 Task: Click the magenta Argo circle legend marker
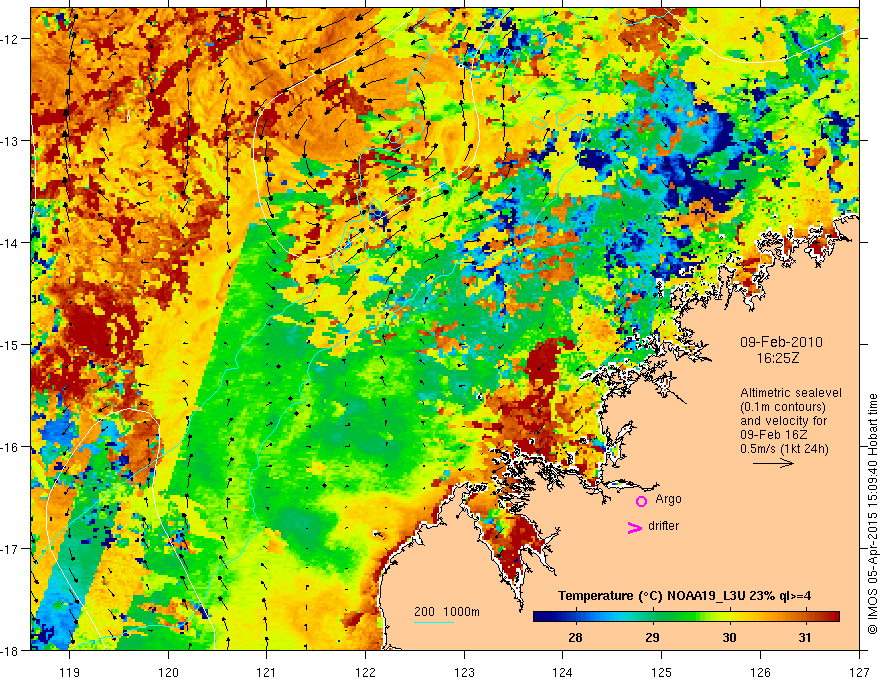click(641, 501)
